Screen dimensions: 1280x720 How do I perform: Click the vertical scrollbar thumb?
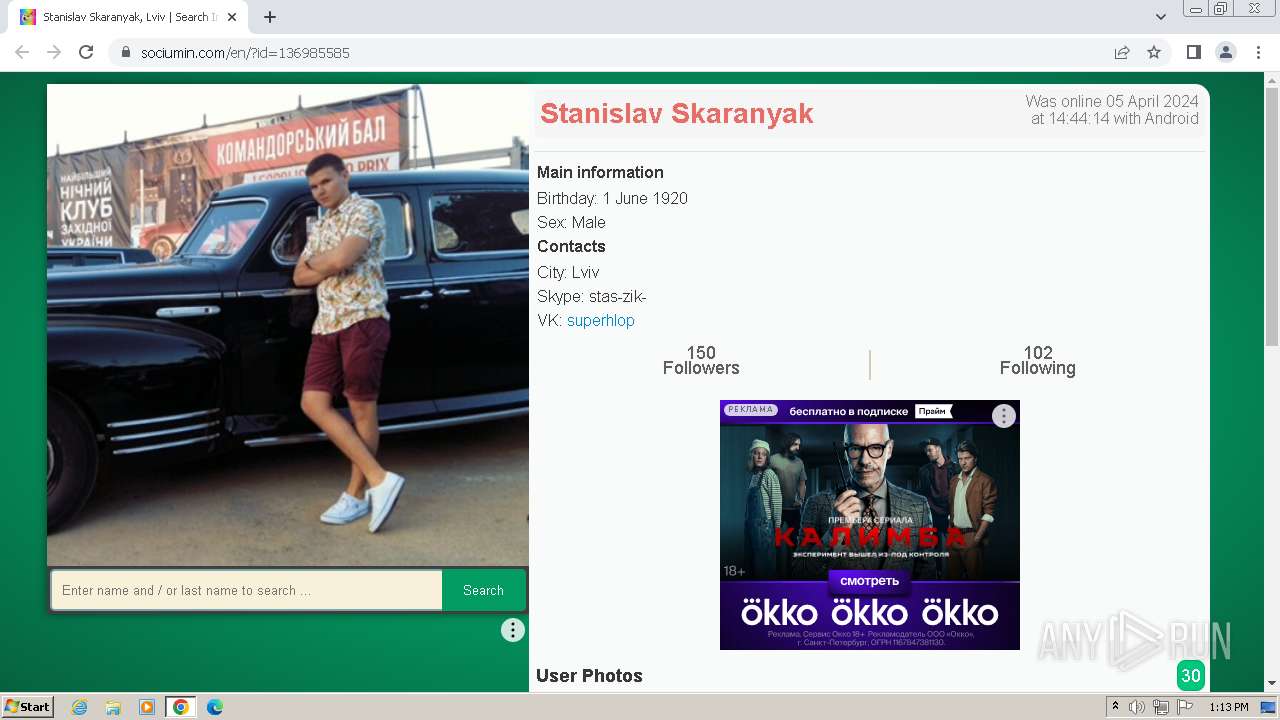click(x=1272, y=217)
